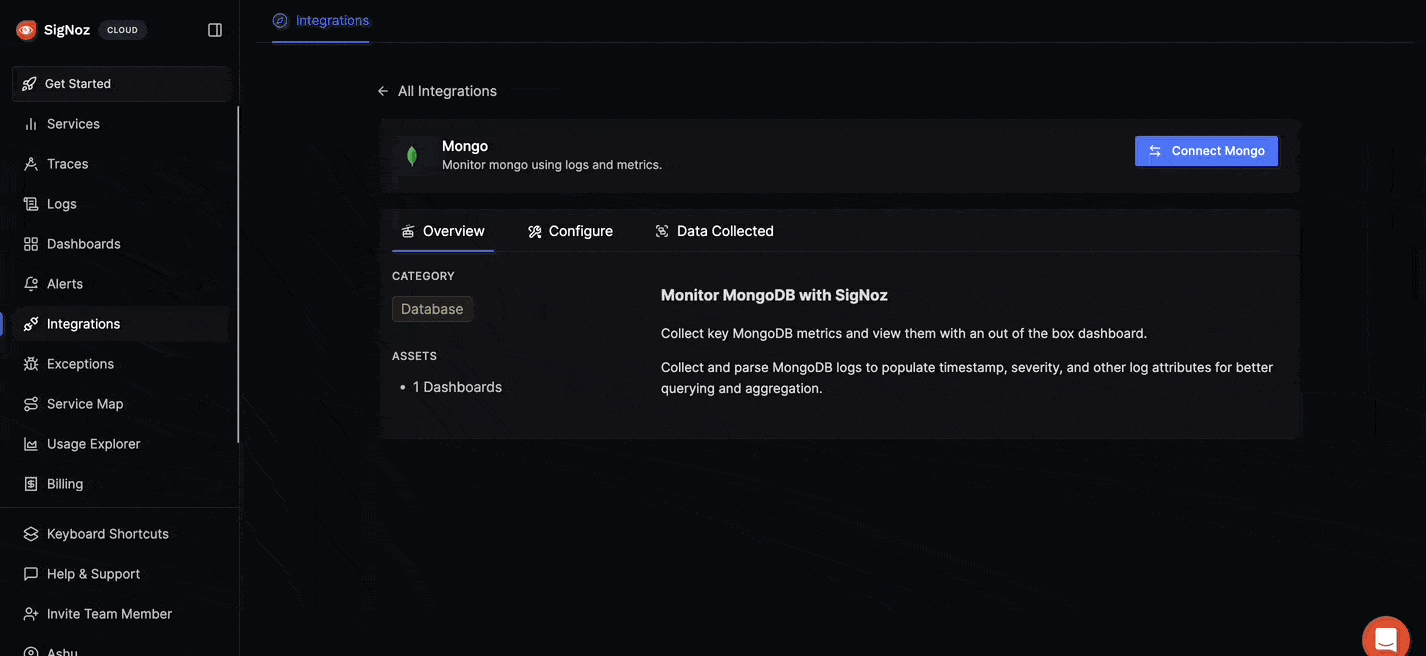Click the Overview tab drawer icon
This screenshot has height=656, width=1426.
(x=408, y=231)
